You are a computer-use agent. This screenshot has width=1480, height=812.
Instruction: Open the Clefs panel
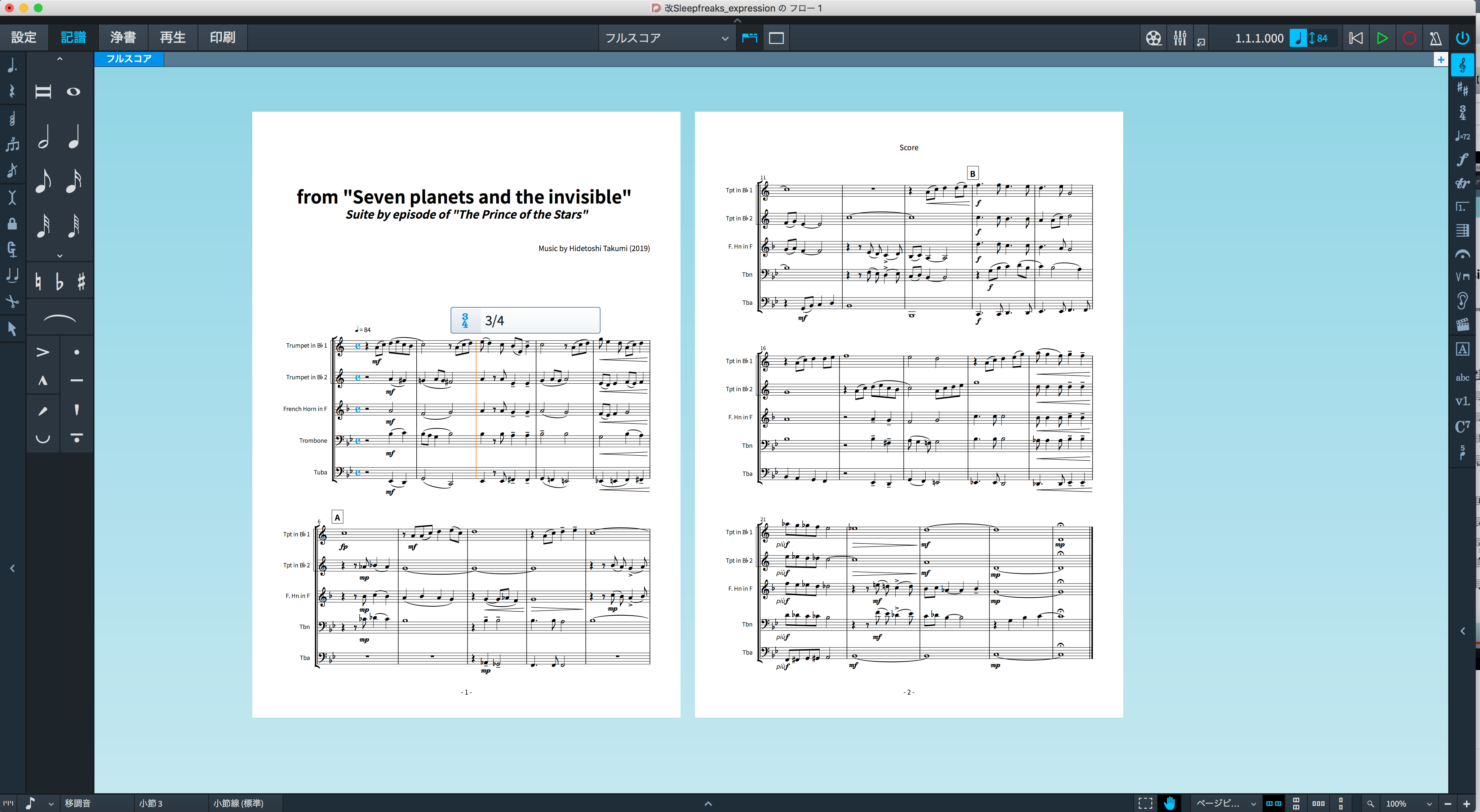[1462, 65]
